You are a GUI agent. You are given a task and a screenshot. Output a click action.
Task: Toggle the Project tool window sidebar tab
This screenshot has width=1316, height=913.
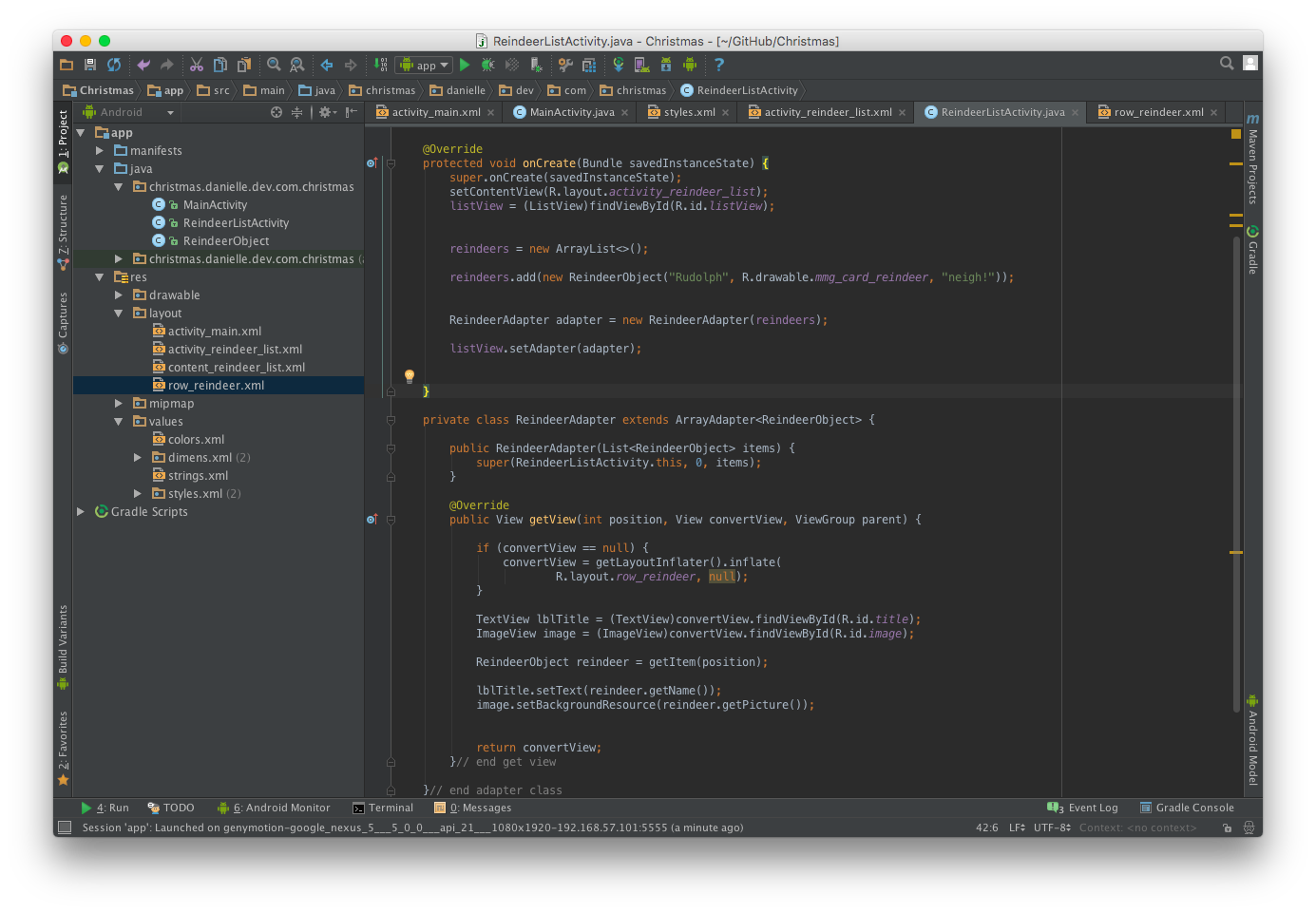[63, 133]
